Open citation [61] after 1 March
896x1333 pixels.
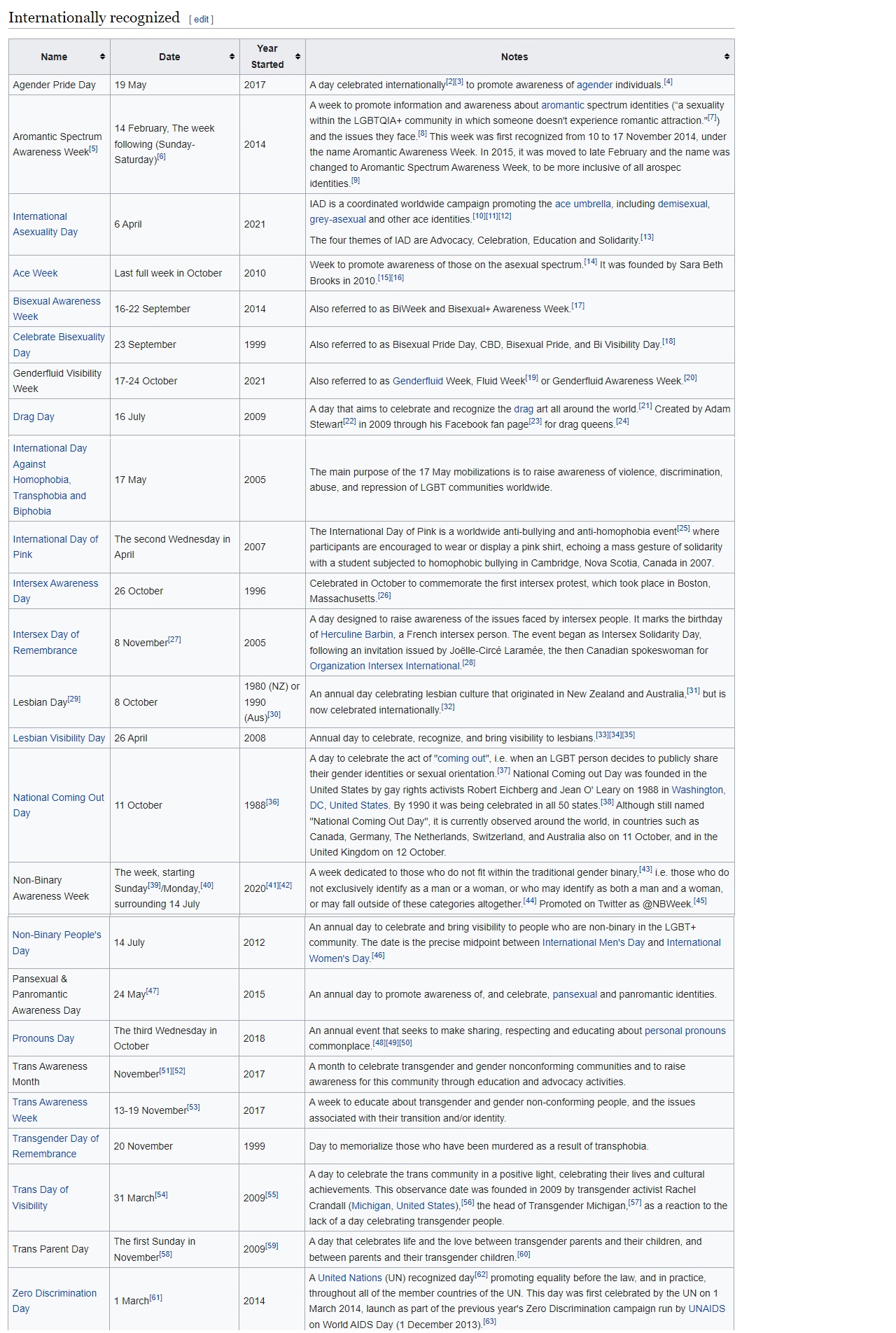tap(155, 1298)
